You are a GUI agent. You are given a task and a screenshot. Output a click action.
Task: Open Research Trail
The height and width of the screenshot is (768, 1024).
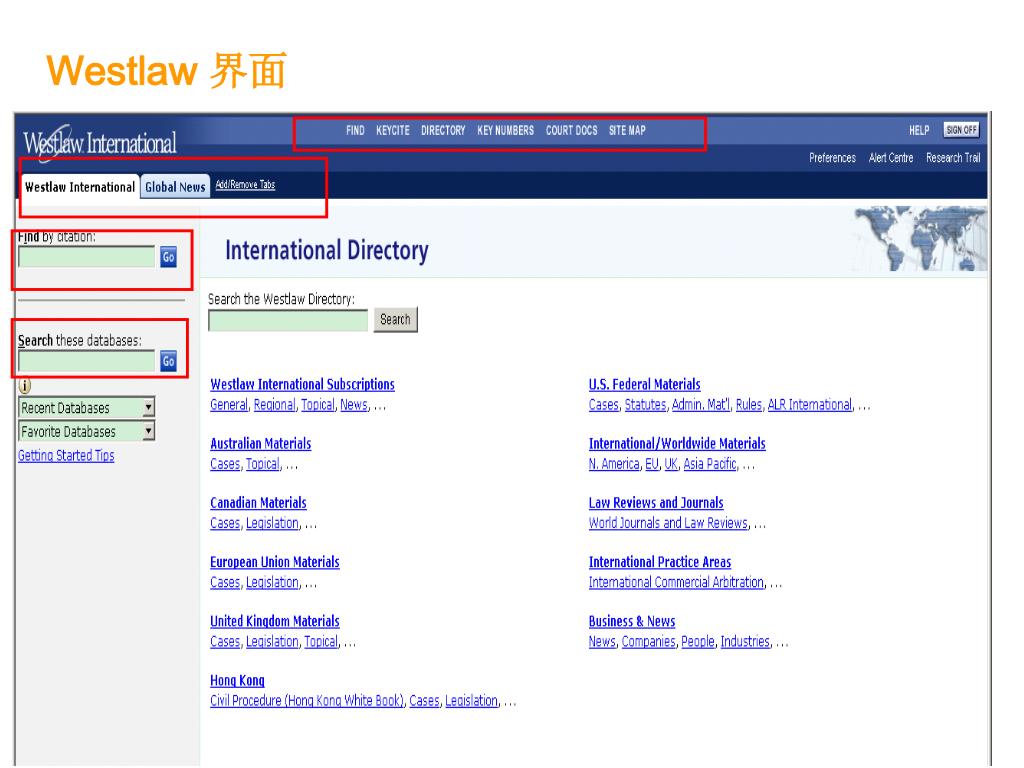click(x=953, y=158)
